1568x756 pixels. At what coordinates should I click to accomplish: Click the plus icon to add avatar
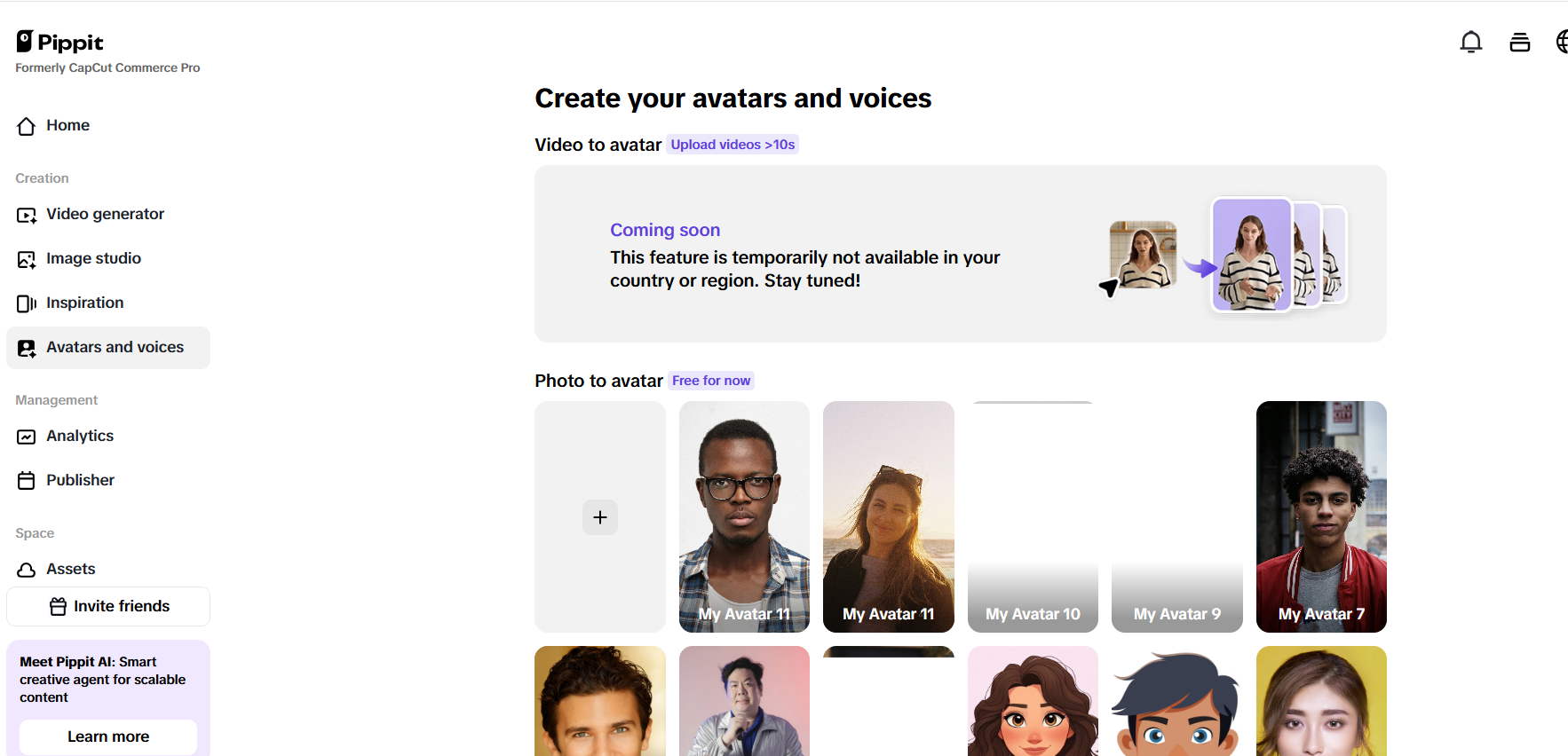click(600, 517)
